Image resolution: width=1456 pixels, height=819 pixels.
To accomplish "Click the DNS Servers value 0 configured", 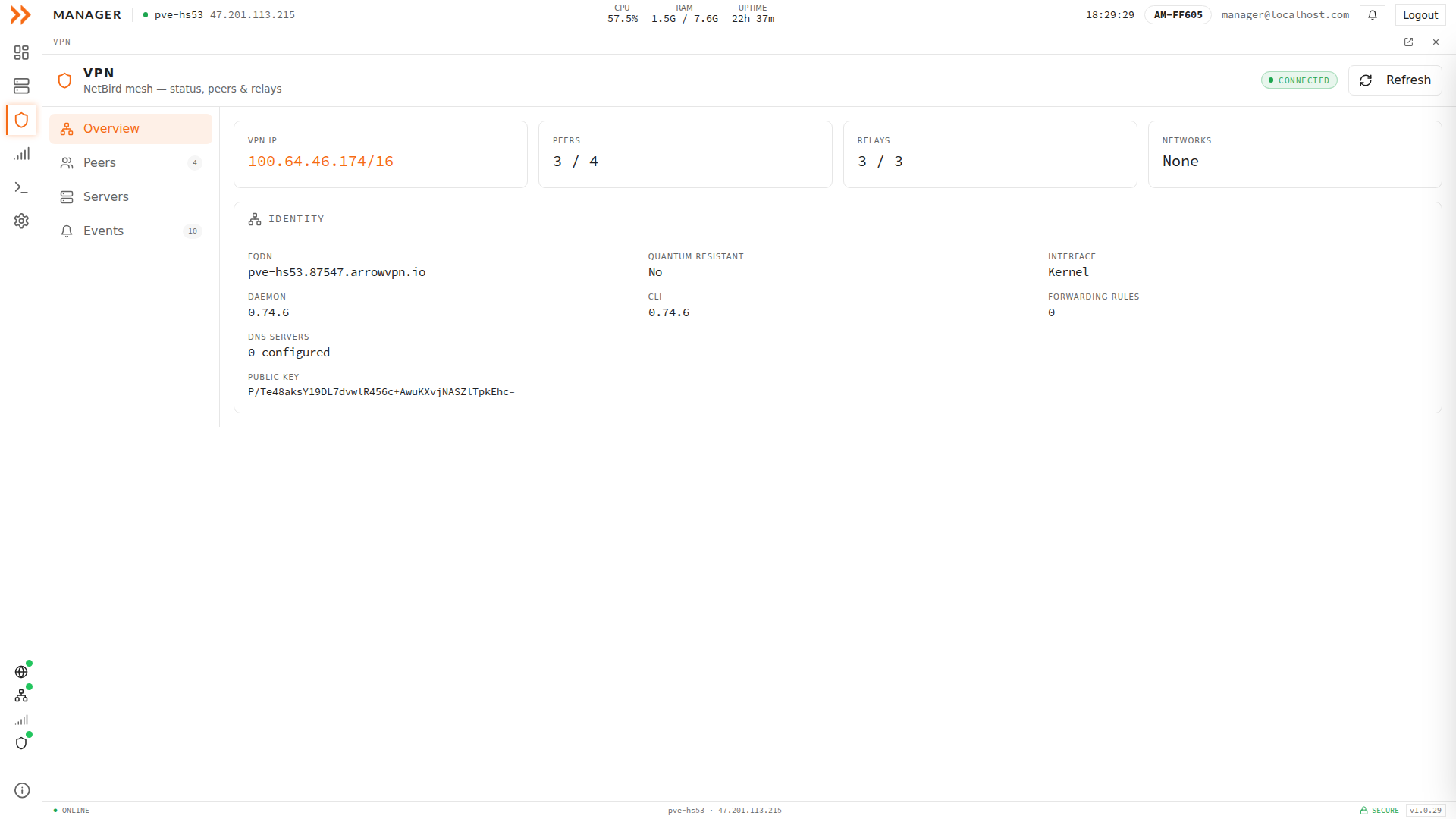I will [288, 353].
